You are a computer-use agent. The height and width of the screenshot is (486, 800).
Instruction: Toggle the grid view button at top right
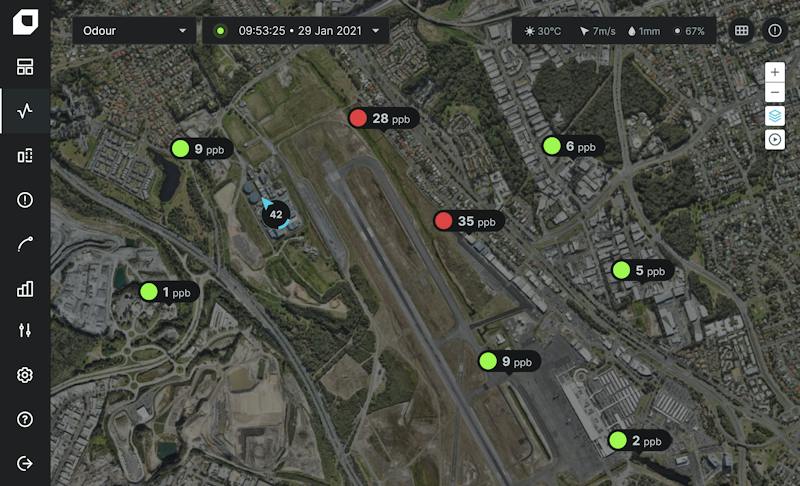pyautogui.click(x=741, y=31)
